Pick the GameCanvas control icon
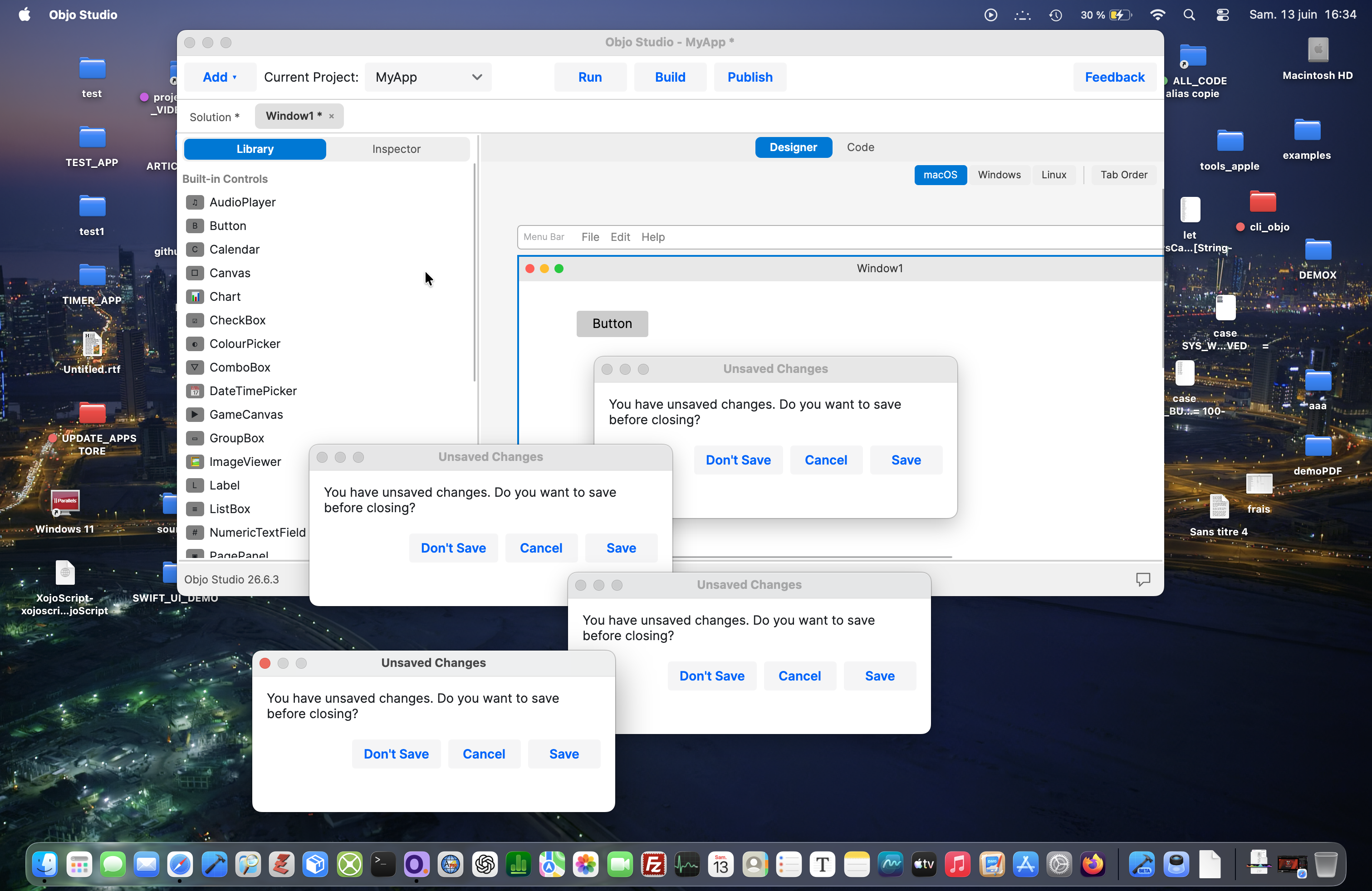 pos(195,415)
